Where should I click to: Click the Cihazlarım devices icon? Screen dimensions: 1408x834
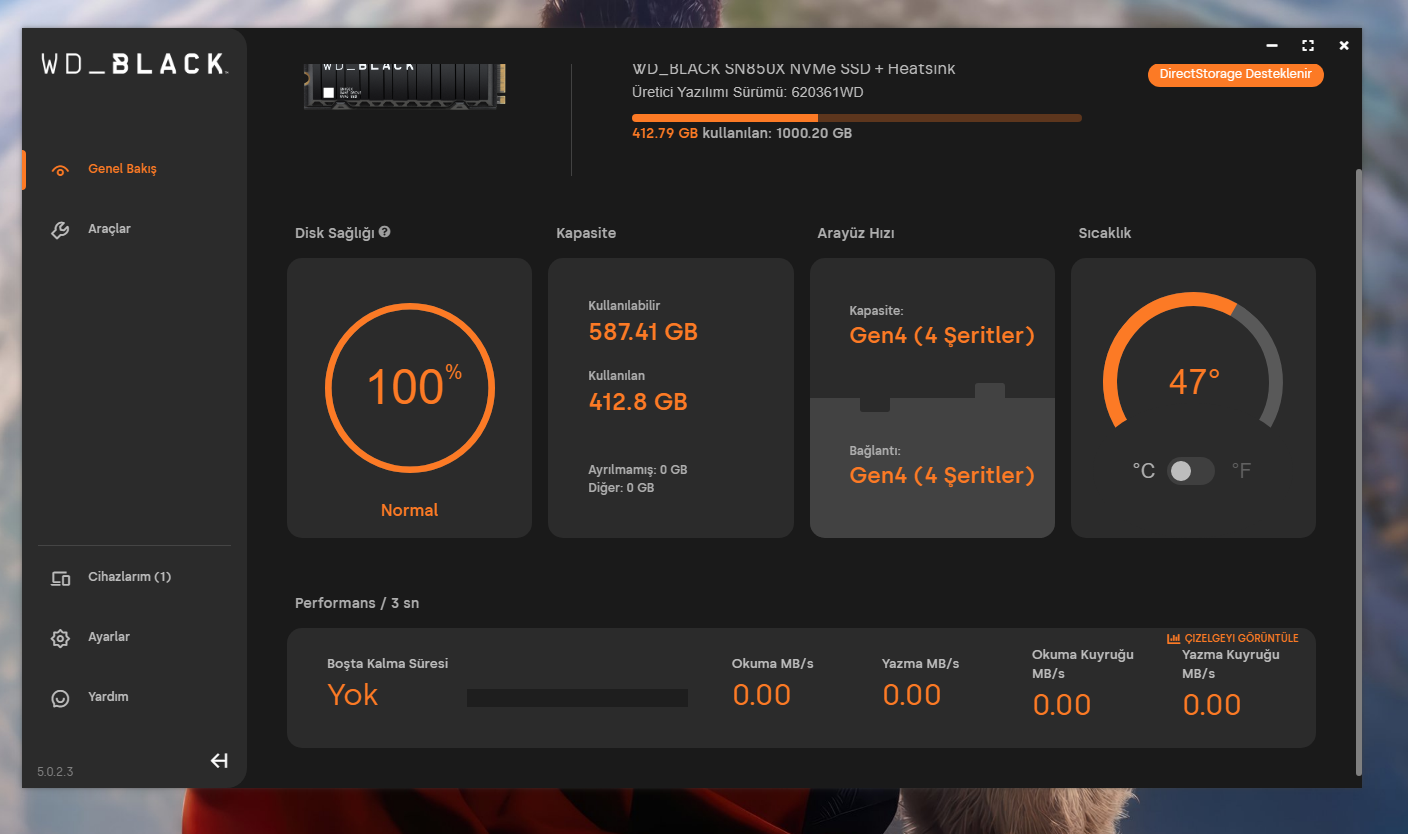(60, 578)
